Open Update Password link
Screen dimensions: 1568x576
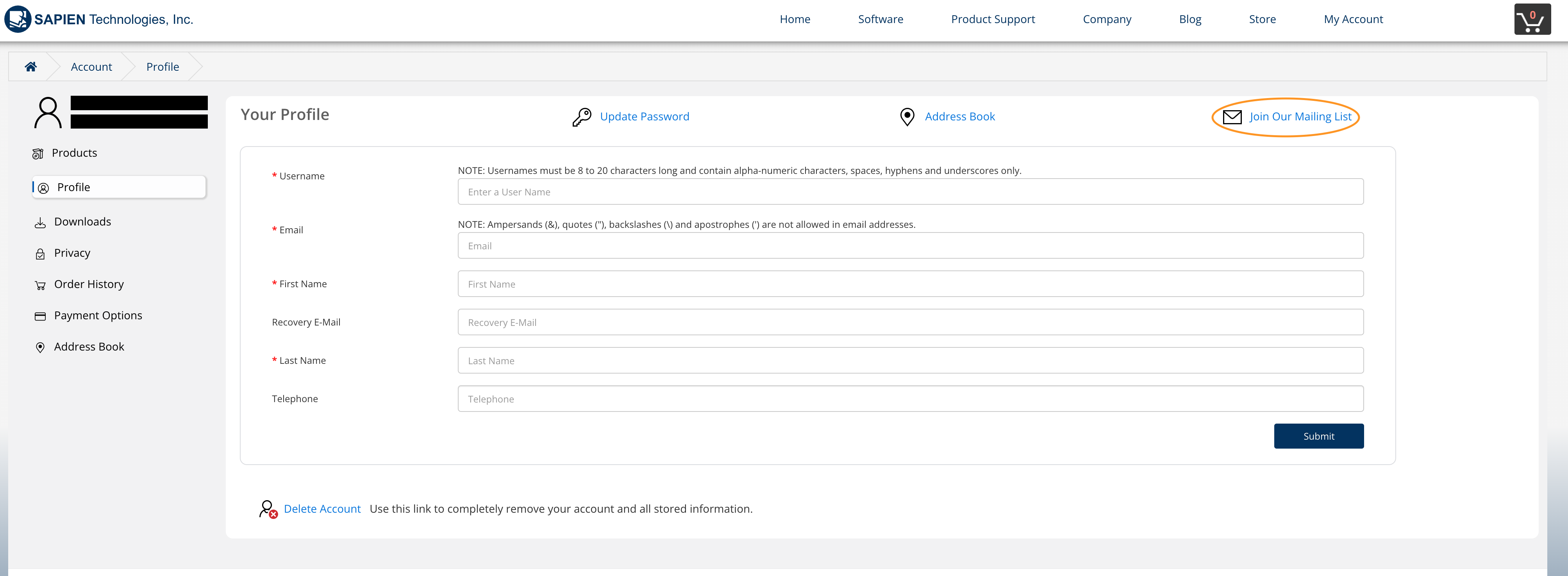click(x=645, y=117)
